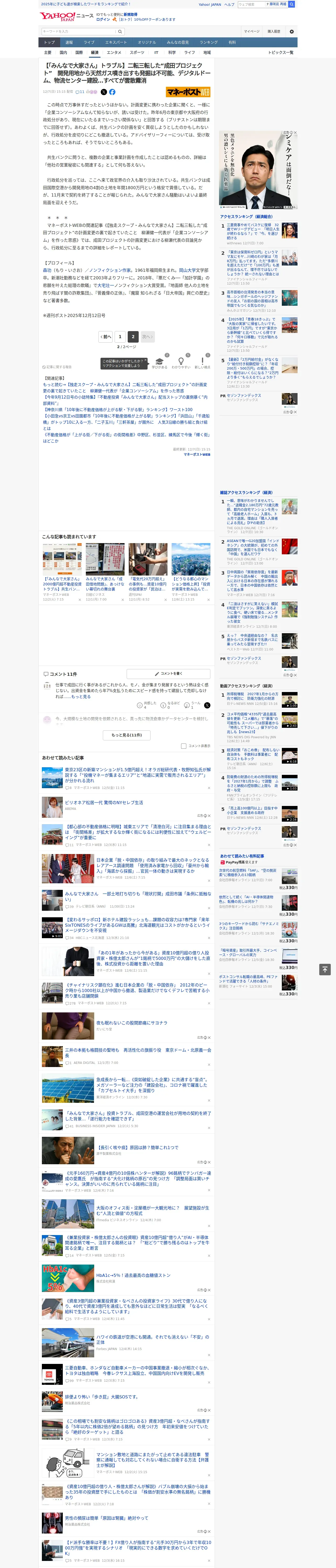Click the search magnifier icon beside keyword field
Screen dimensions: 336x1568
tap(120, 32)
